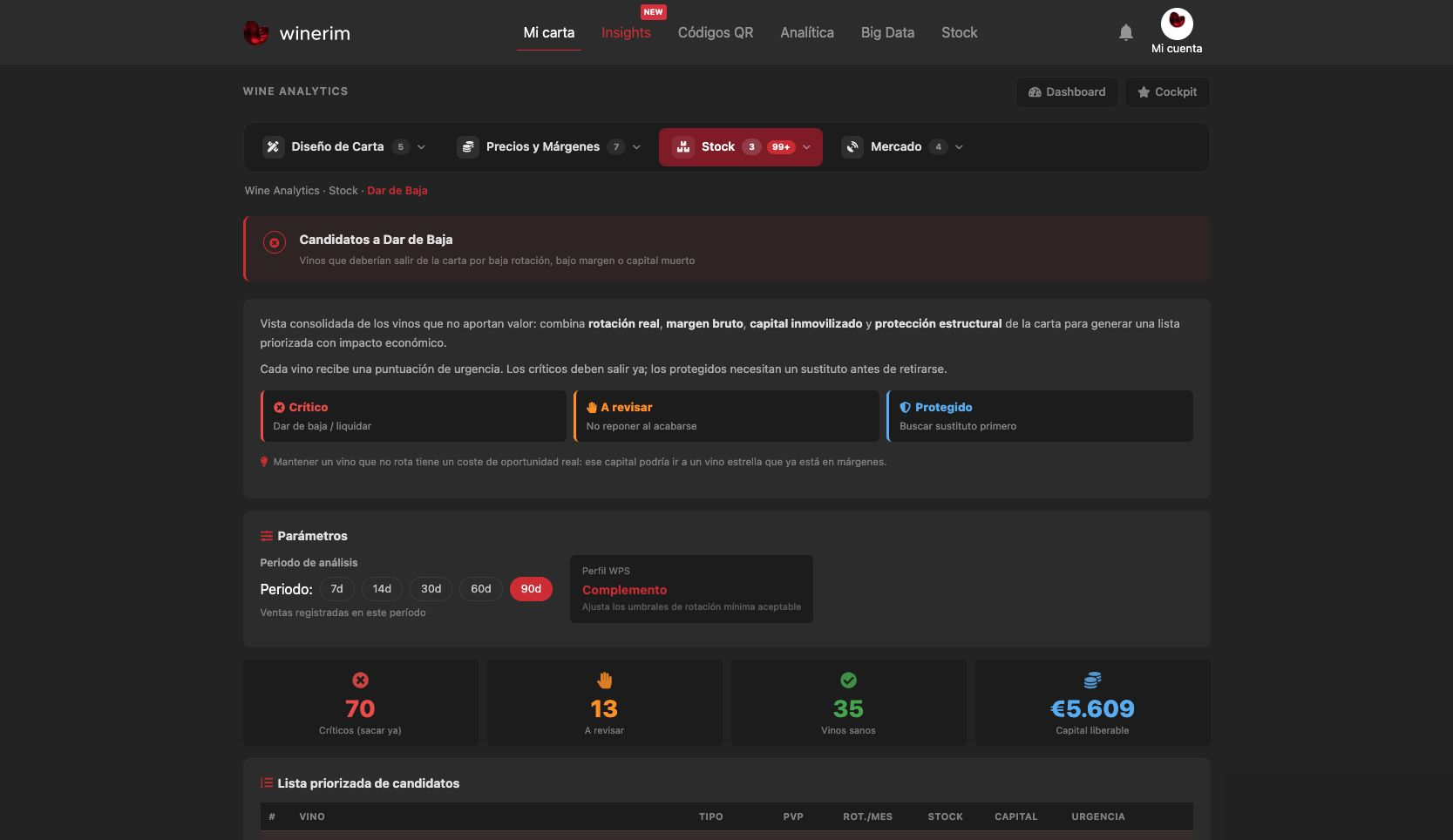
Task: Expand the Diseño de Carta dropdown chevron
Action: pos(422,147)
